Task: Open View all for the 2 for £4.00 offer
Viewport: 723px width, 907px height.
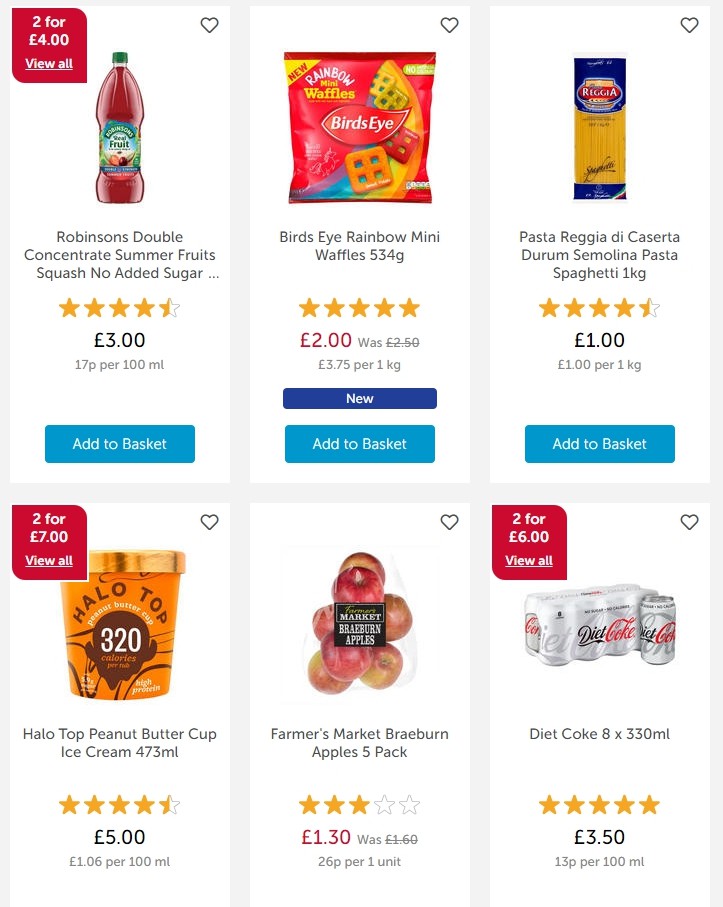Action: click(49, 63)
